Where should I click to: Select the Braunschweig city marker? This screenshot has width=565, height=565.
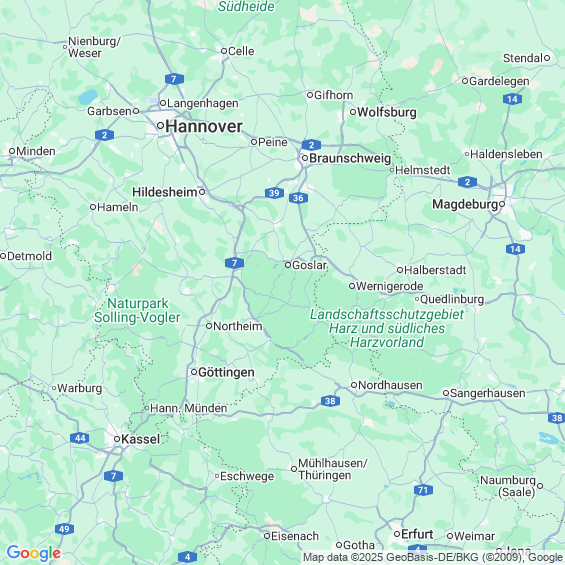click(305, 158)
